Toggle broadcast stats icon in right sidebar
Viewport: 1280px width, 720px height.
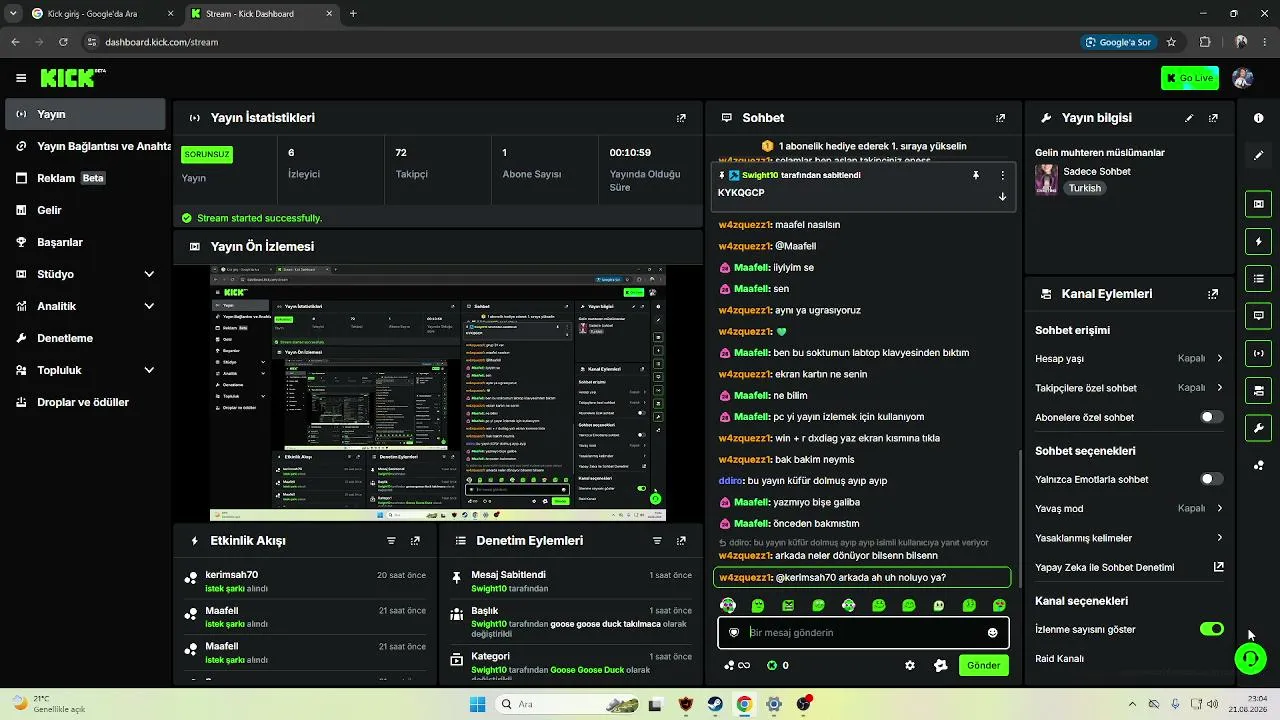[x=1258, y=352]
